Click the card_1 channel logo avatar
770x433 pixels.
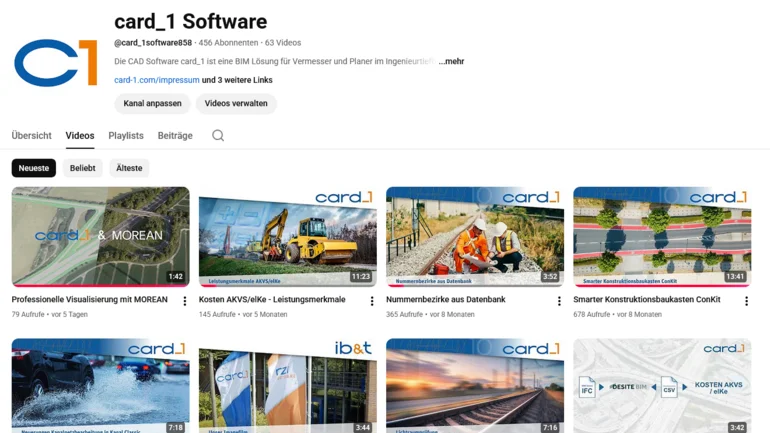point(56,63)
